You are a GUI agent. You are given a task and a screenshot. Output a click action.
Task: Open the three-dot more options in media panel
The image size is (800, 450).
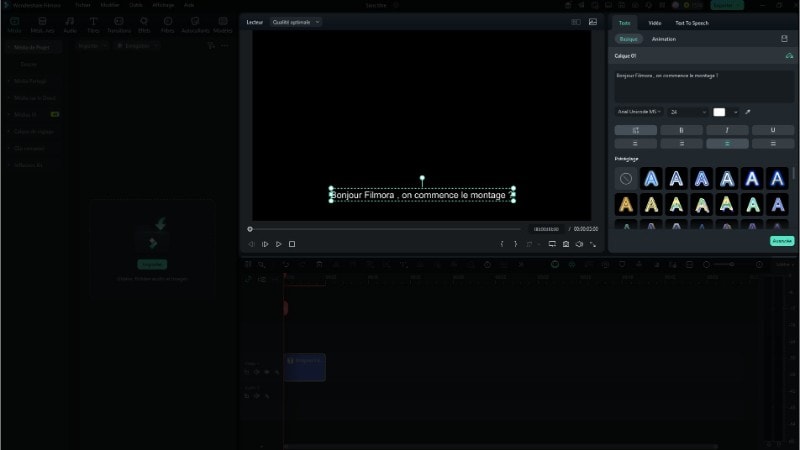coord(224,46)
